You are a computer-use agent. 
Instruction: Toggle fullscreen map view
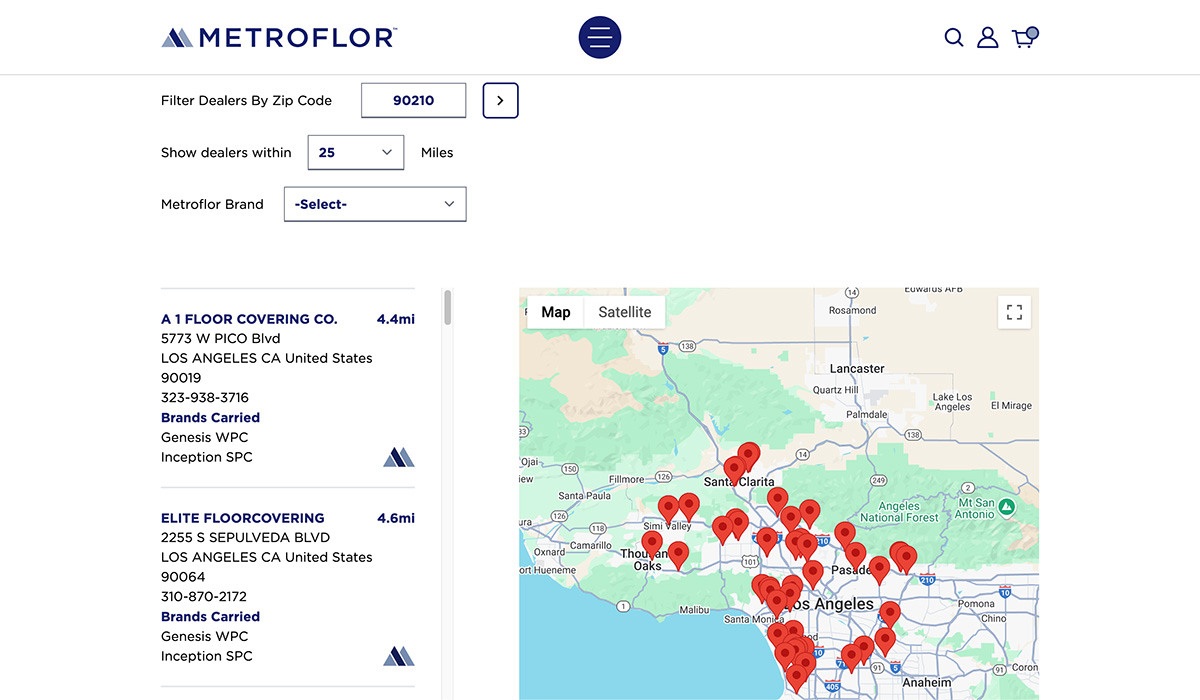1014,312
